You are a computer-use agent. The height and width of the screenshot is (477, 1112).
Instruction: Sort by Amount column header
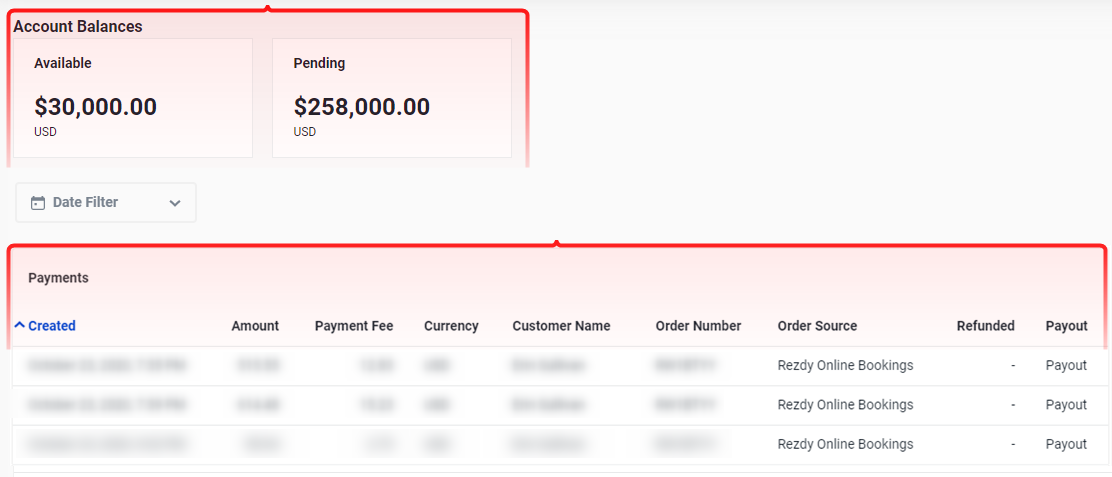click(255, 326)
